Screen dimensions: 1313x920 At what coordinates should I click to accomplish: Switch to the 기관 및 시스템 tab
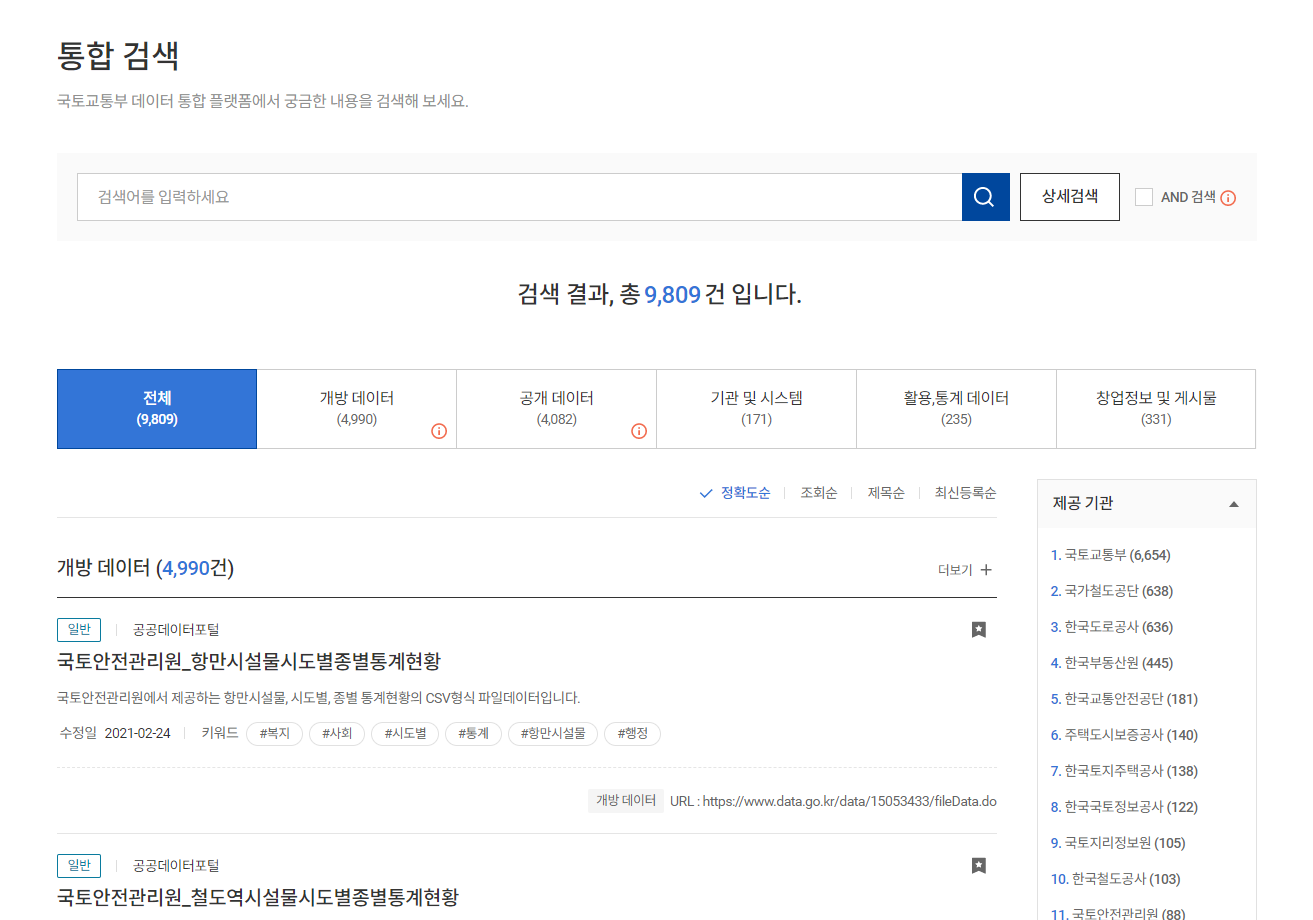[x=756, y=408]
